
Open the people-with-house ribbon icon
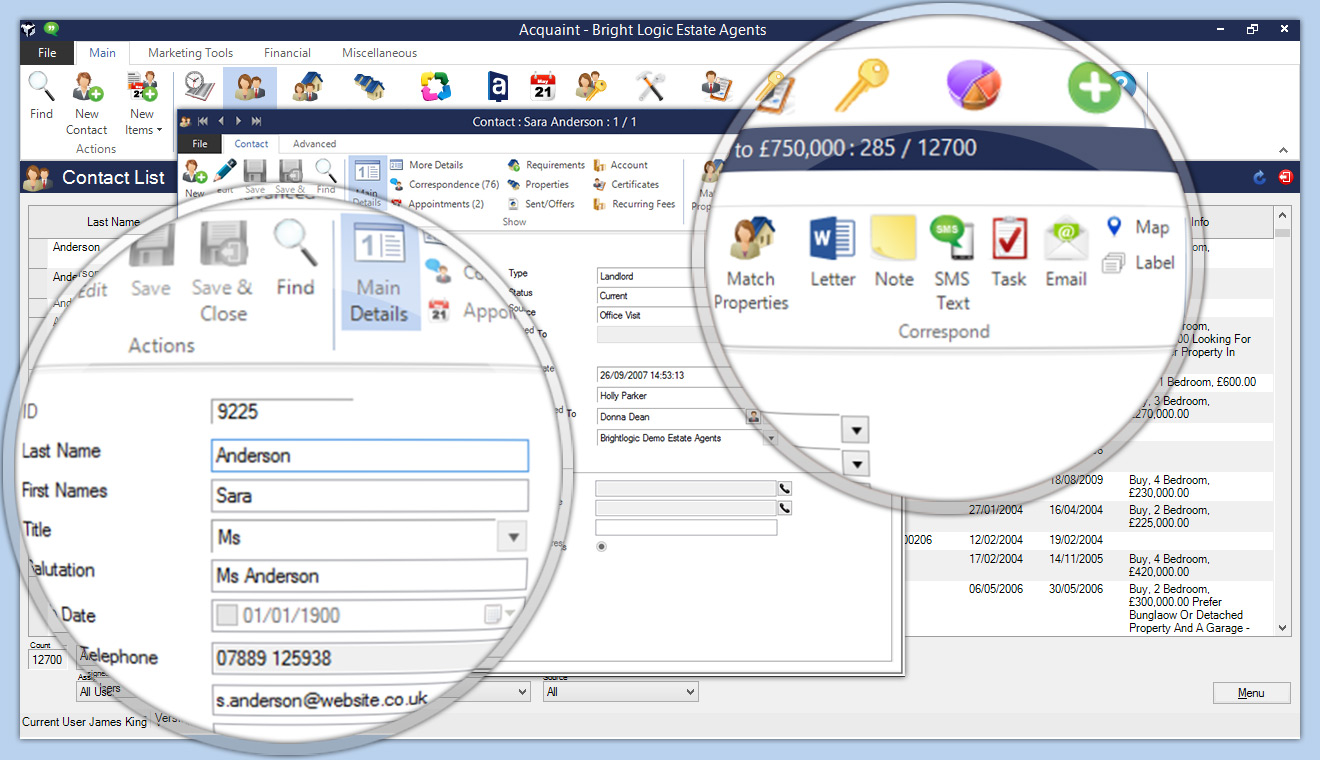(x=307, y=87)
